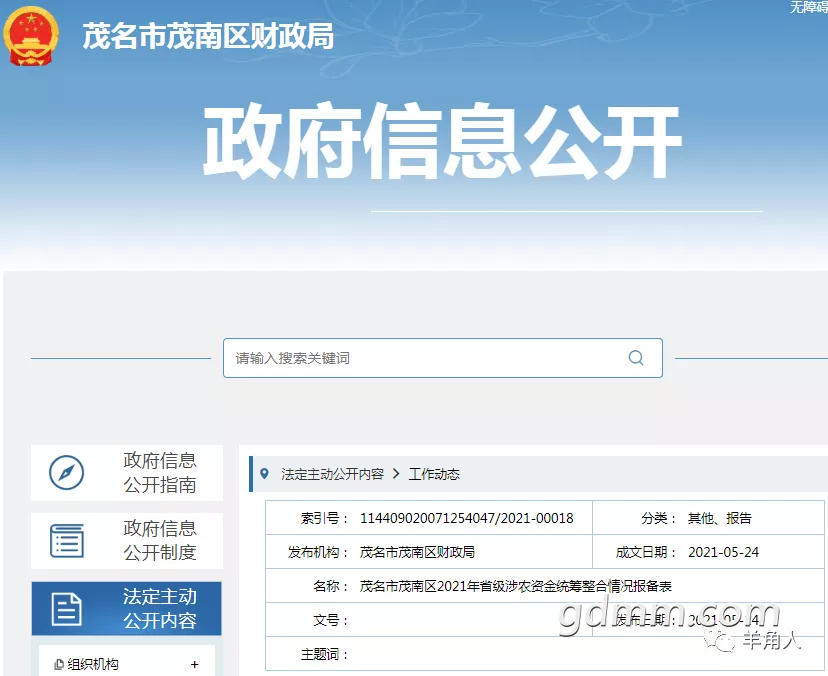This screenshot has width=828, height=676.
Task: Click the 茂名市茂南区财政局 publisher value
Action: tap(417, 552)
